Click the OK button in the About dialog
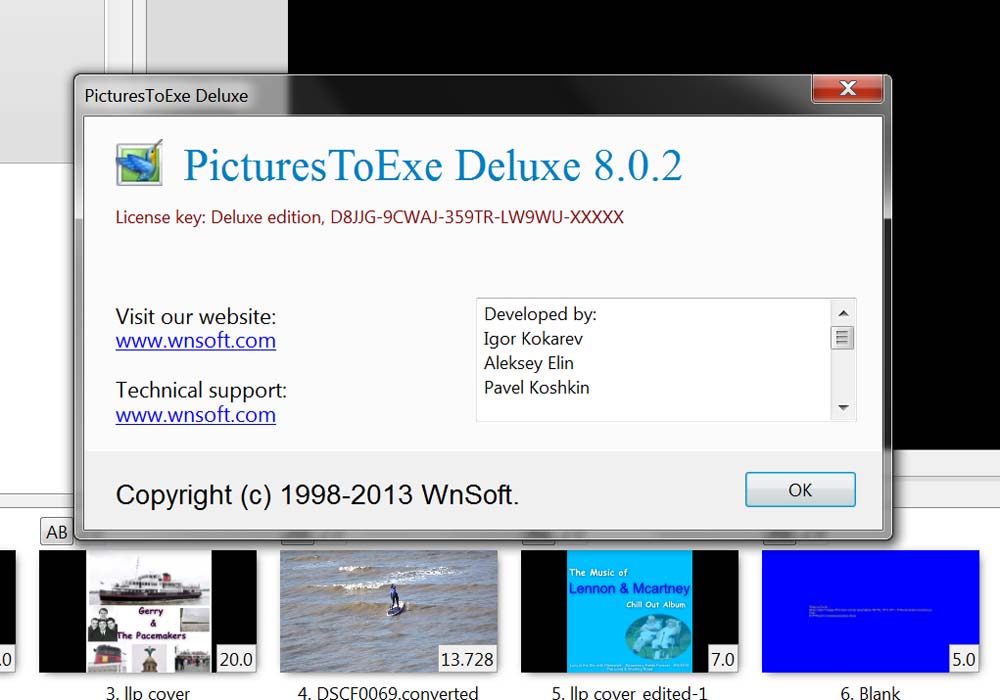 click(800, 490)
